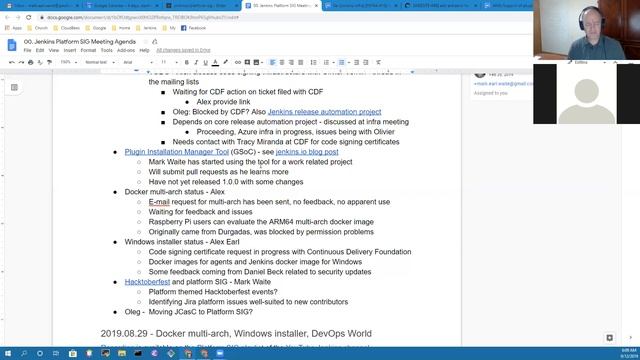Screen dimensions: 640x360
Task: Open the Explore button at bottom right
Action: pos(609,338)
